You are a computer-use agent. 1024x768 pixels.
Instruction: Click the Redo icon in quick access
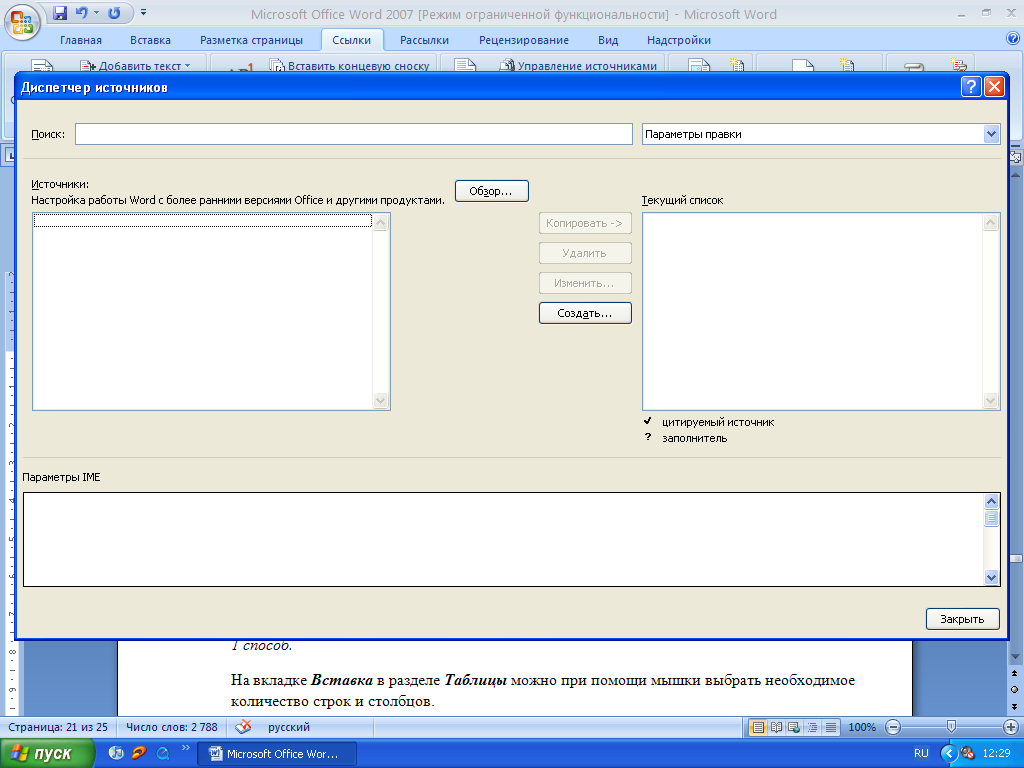click(x=114, y=13)
